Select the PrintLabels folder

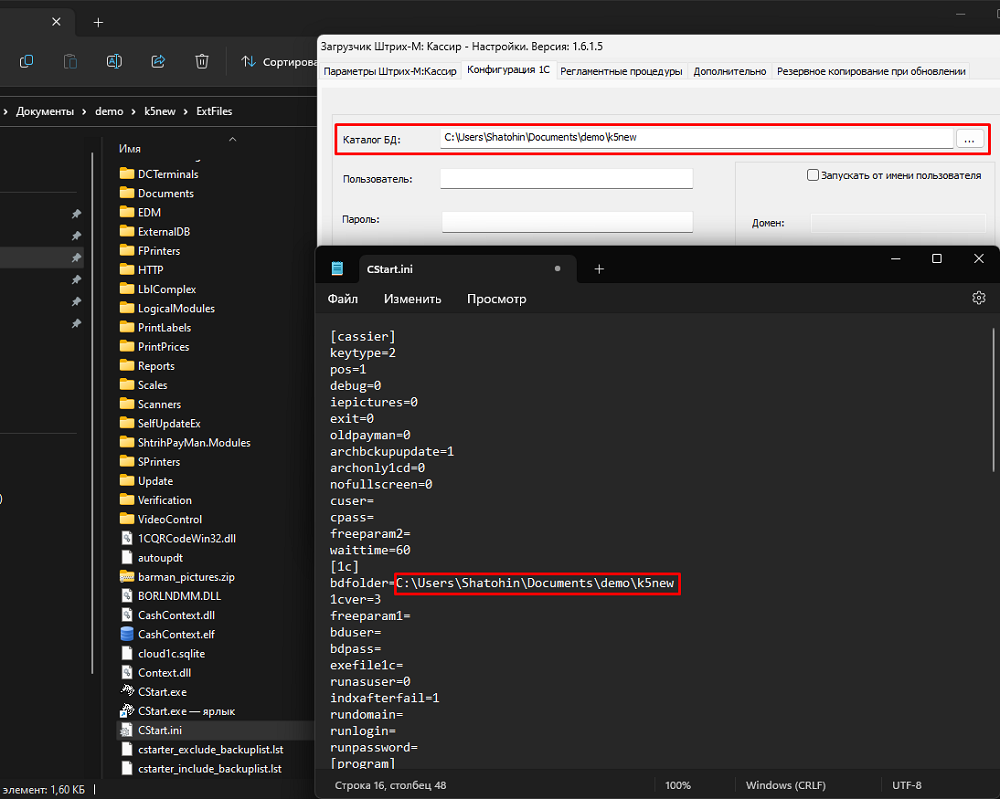click(x=156, y=327)
